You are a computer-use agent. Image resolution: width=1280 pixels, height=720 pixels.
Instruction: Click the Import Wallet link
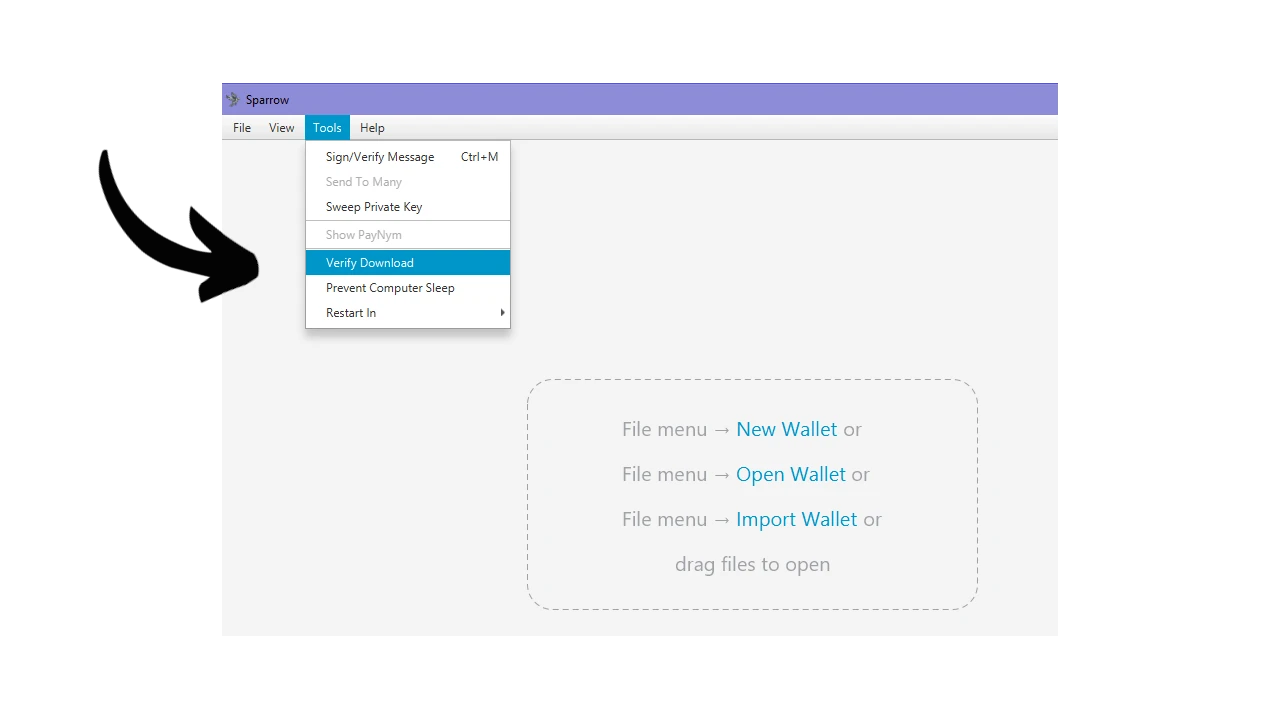click(x=796, y=519)
